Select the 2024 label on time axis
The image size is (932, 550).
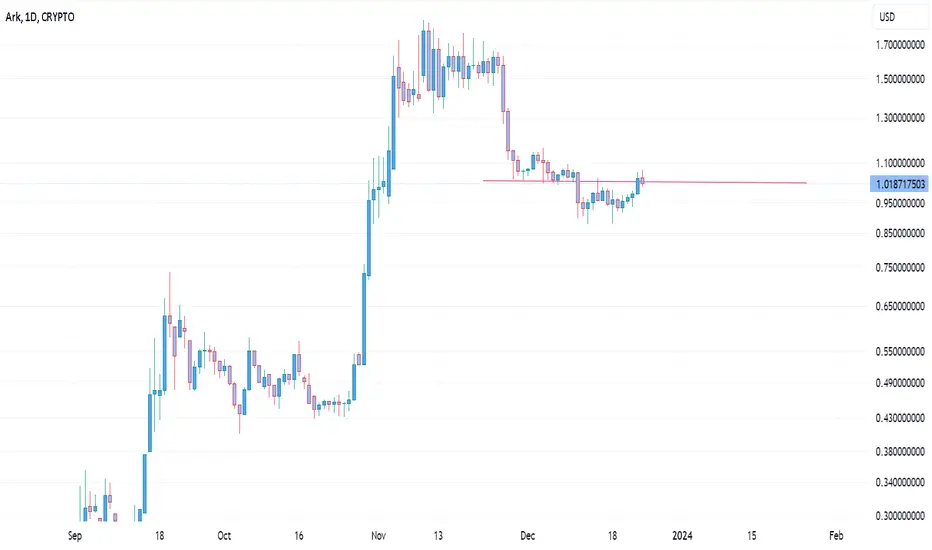pyautogui.click(x=682, y=536)
